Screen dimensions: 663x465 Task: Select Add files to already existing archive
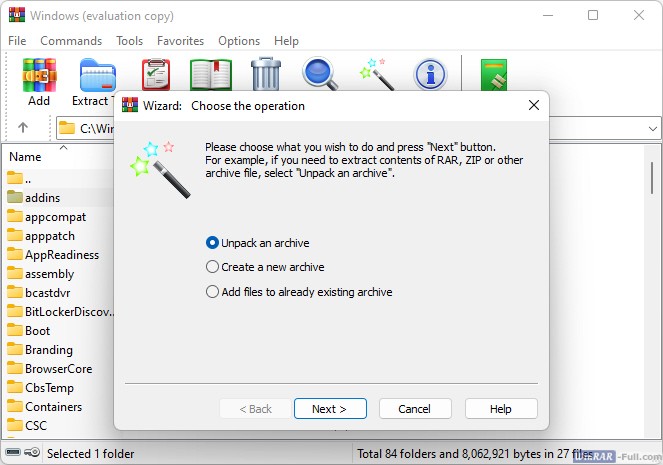(212, 292)
